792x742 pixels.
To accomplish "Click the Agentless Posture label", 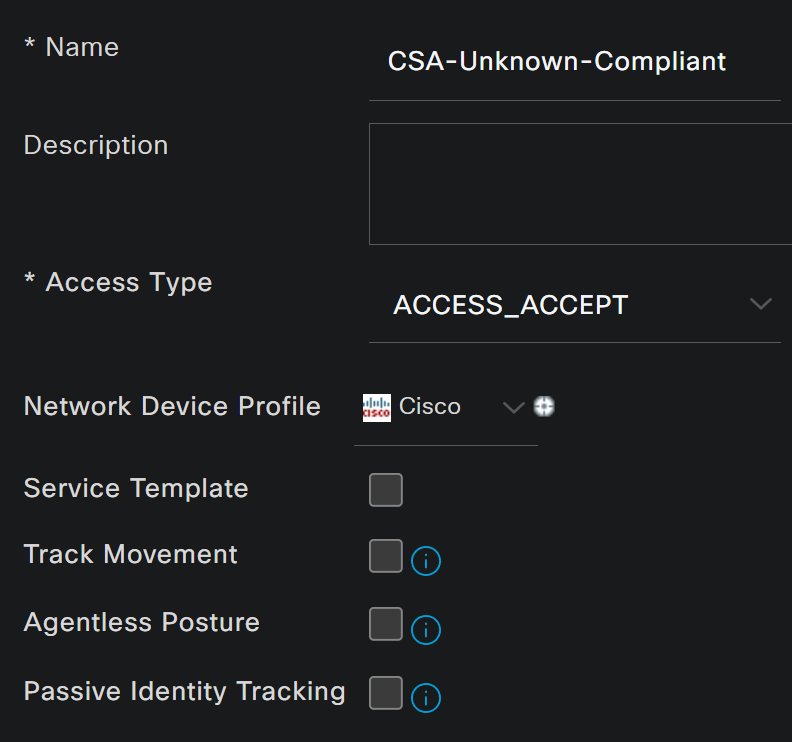I will point(141,622).
